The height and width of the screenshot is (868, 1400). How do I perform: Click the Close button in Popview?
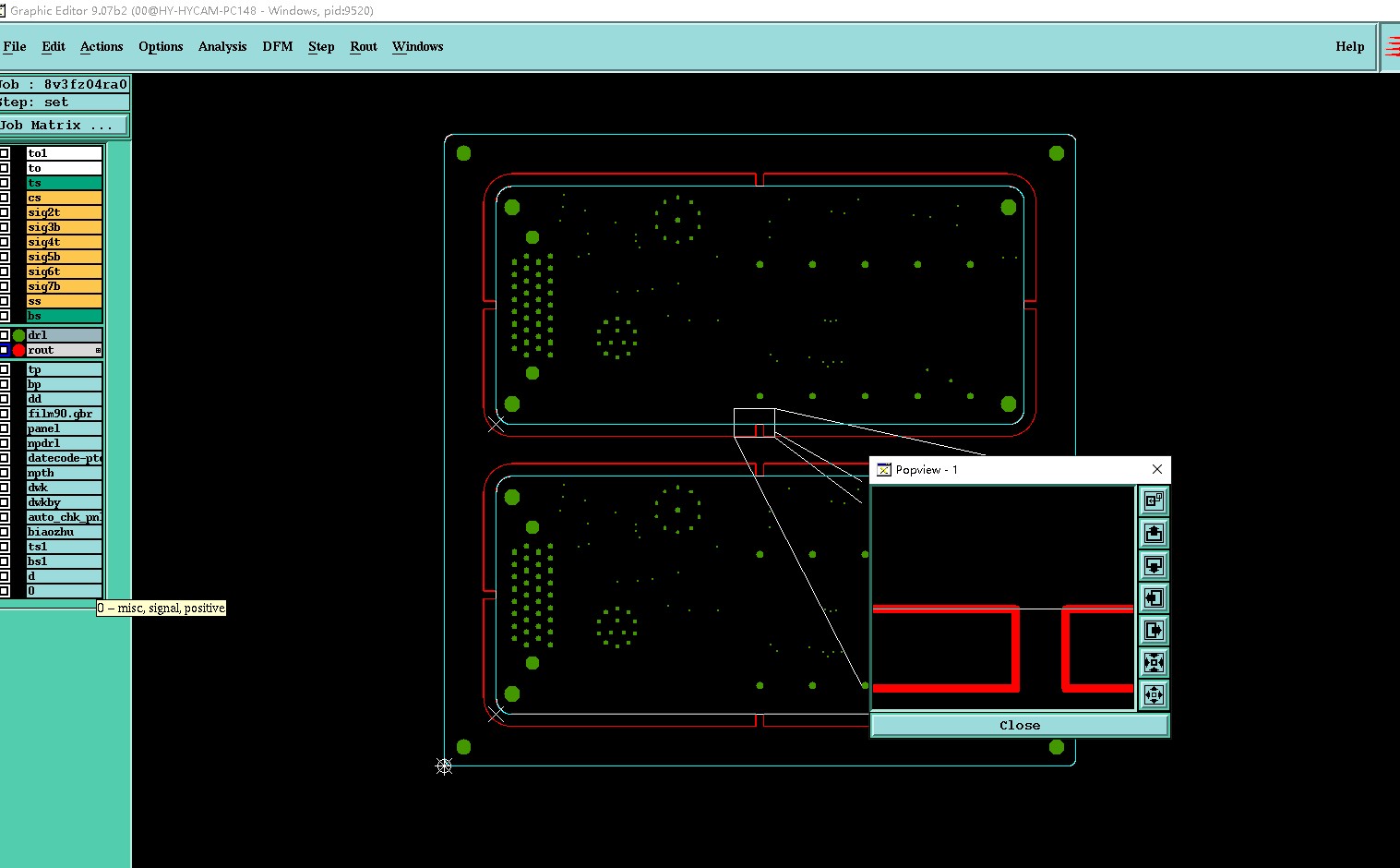1020,725
